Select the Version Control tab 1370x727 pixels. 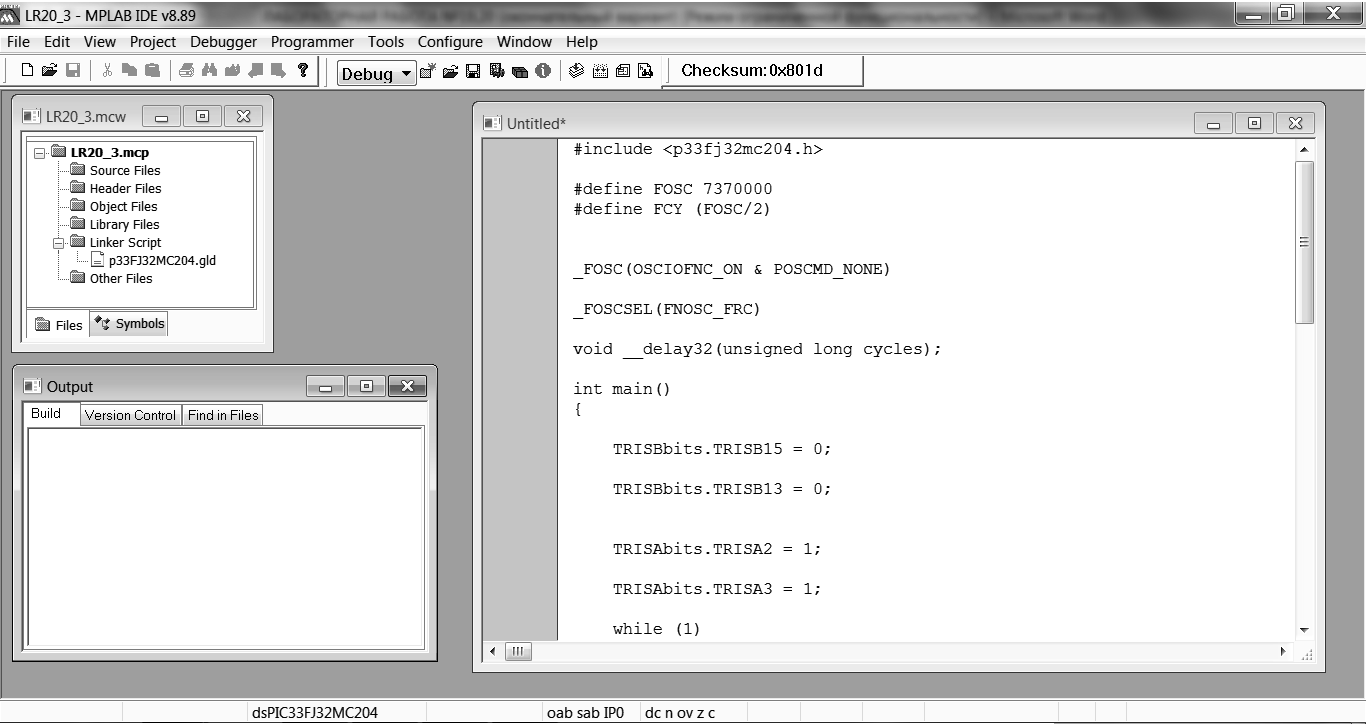(130, 415)
